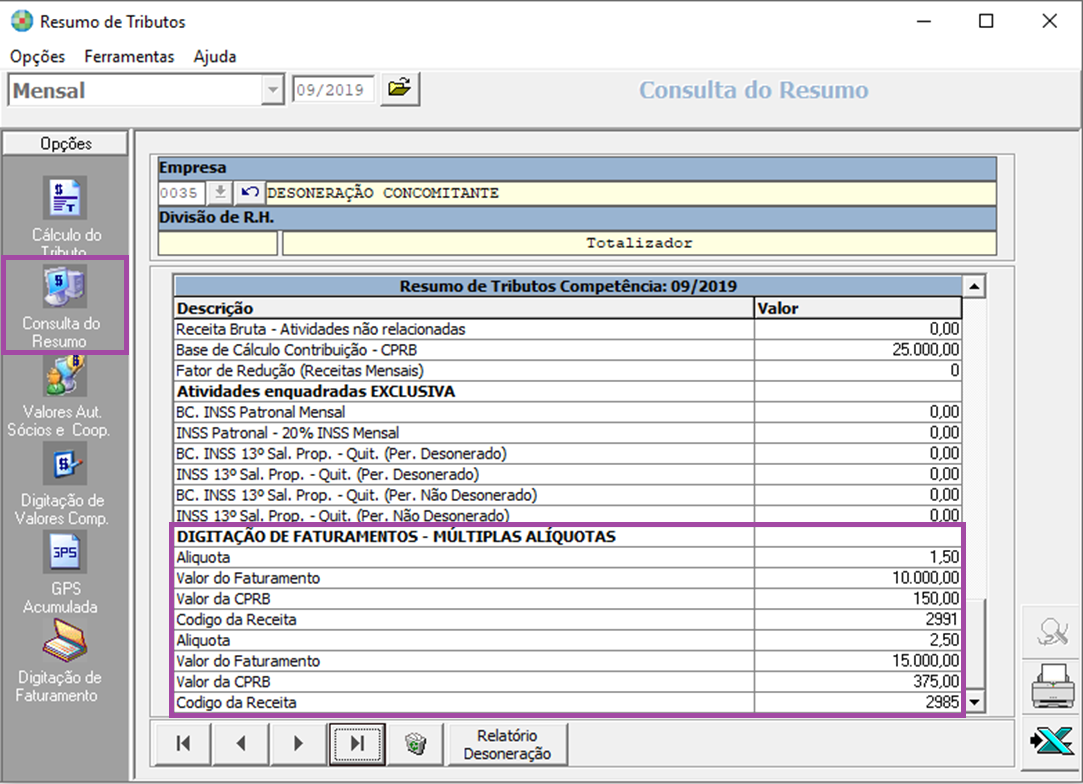Click the DESONERAÇÃO CONCOMITANTE company name field

tap(631, 193)
